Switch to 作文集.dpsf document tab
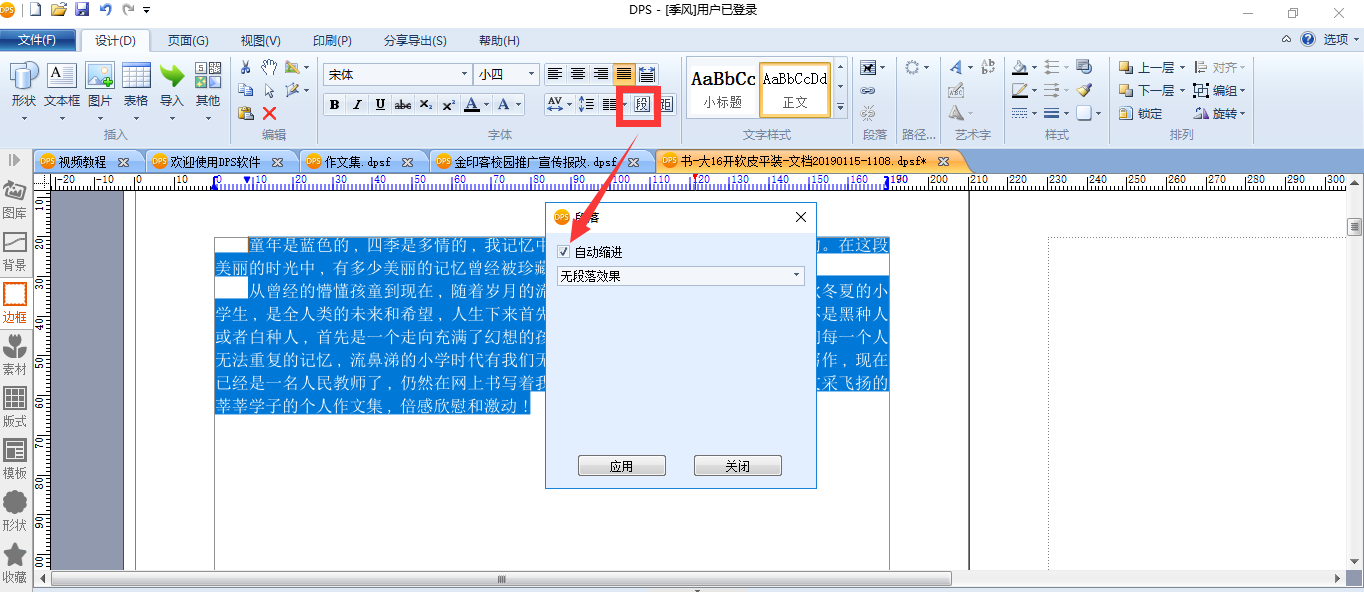 click(x=357, y=161)
